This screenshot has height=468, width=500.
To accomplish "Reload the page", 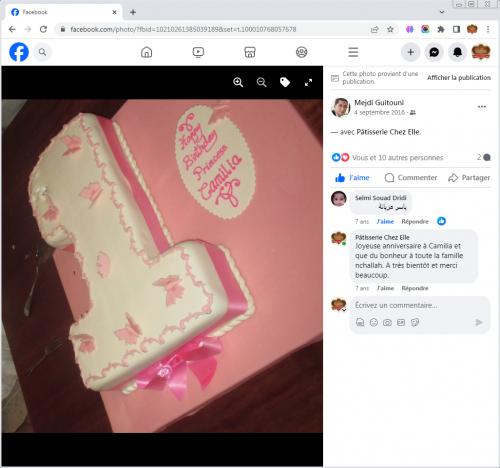I will click(x=43, y=29).
